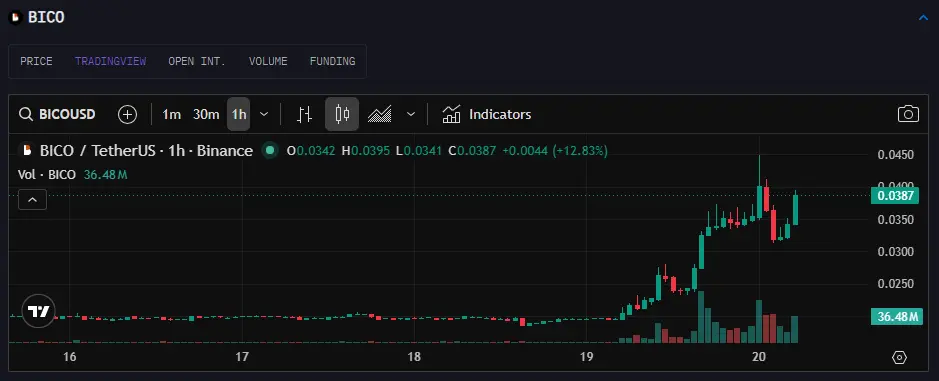939x381 pixels.
Task: Click date 18 on time axis
Action: 414,357
